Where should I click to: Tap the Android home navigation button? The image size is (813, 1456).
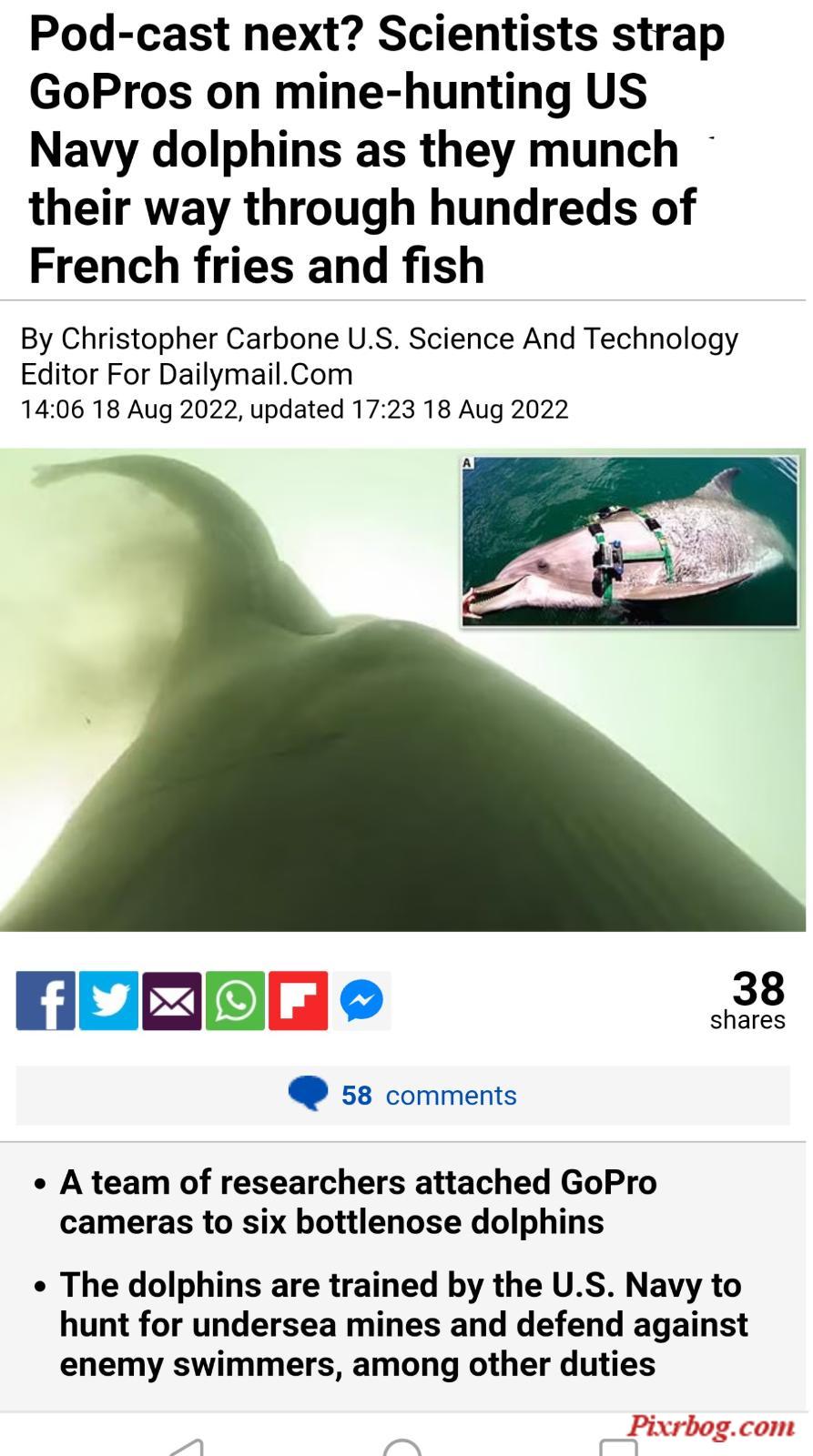(x=402, y=1447)
